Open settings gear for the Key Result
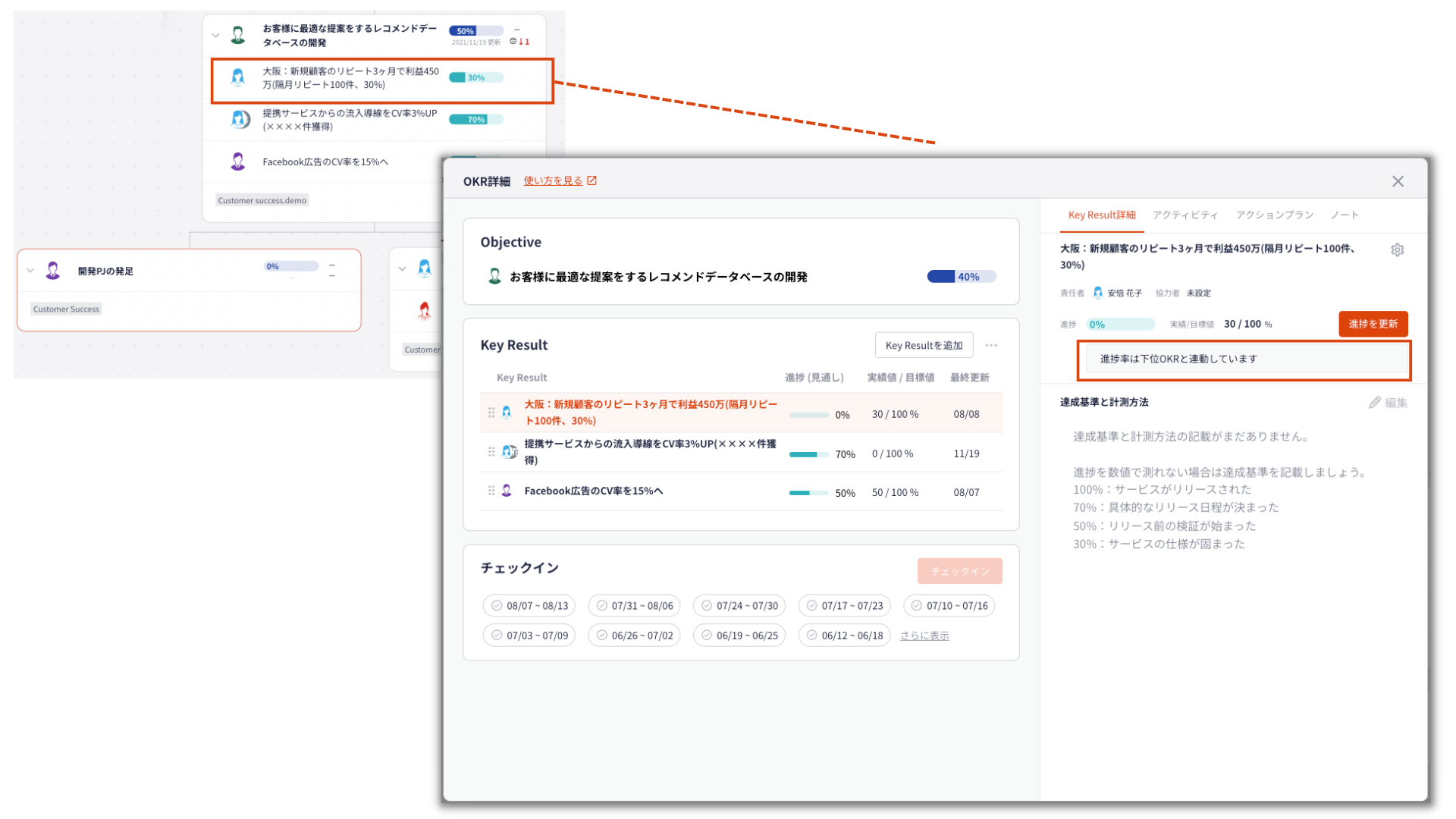This screenshot has width=1456, height=819. 1397,250
